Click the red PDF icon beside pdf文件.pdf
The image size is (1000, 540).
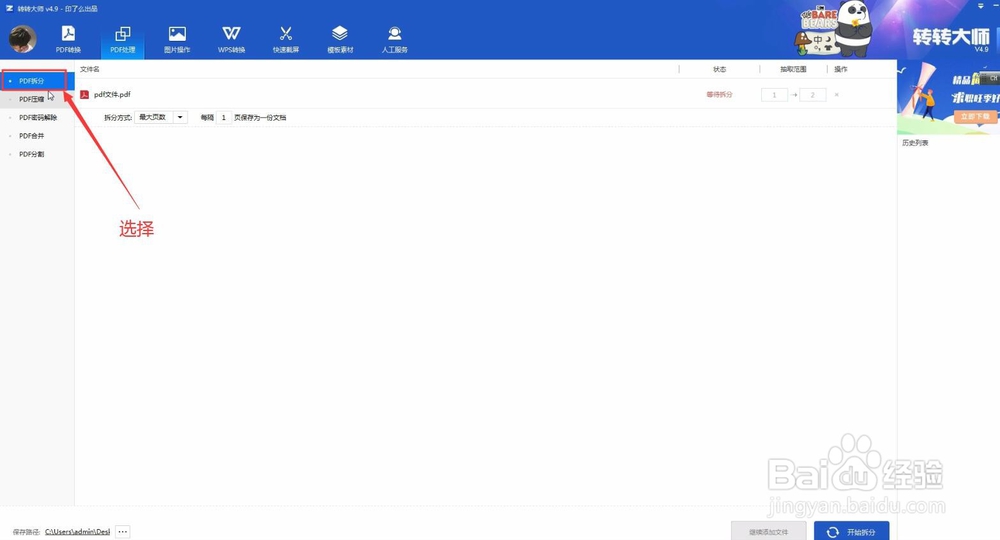click(x=84, y=94)
